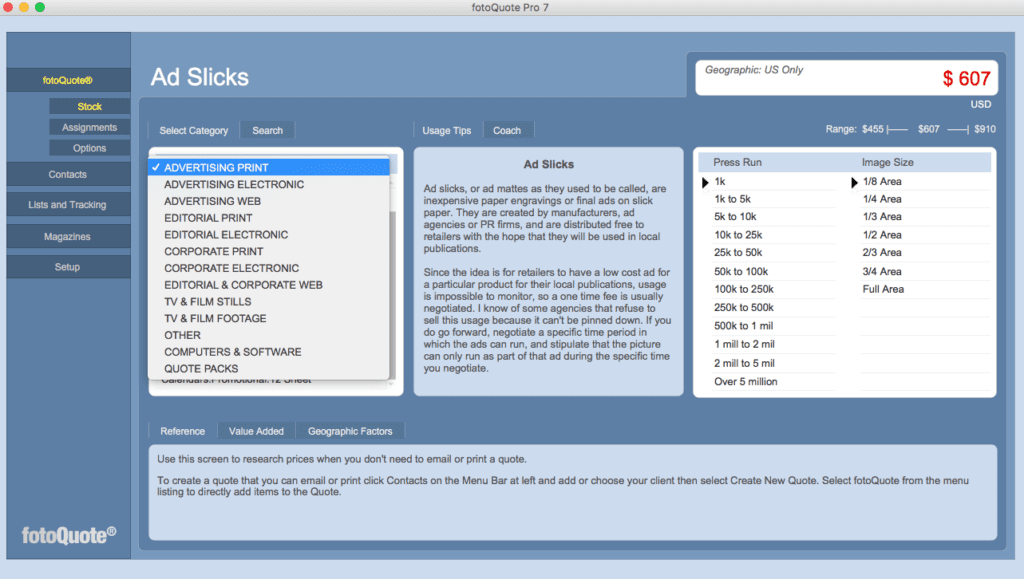Click the USD currency label

[x=981, y=104]
